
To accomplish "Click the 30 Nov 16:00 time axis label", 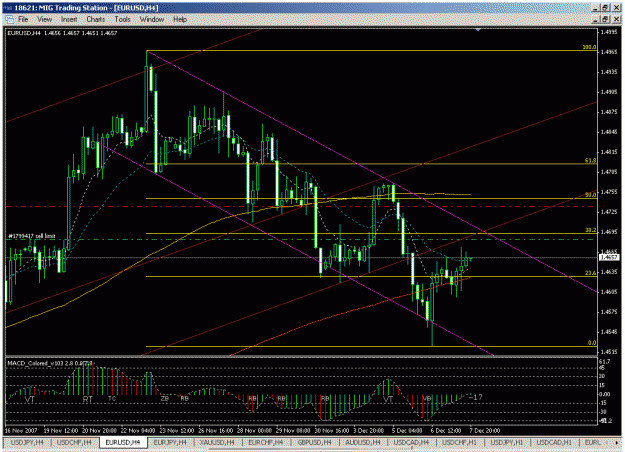I will coord(332,430).
